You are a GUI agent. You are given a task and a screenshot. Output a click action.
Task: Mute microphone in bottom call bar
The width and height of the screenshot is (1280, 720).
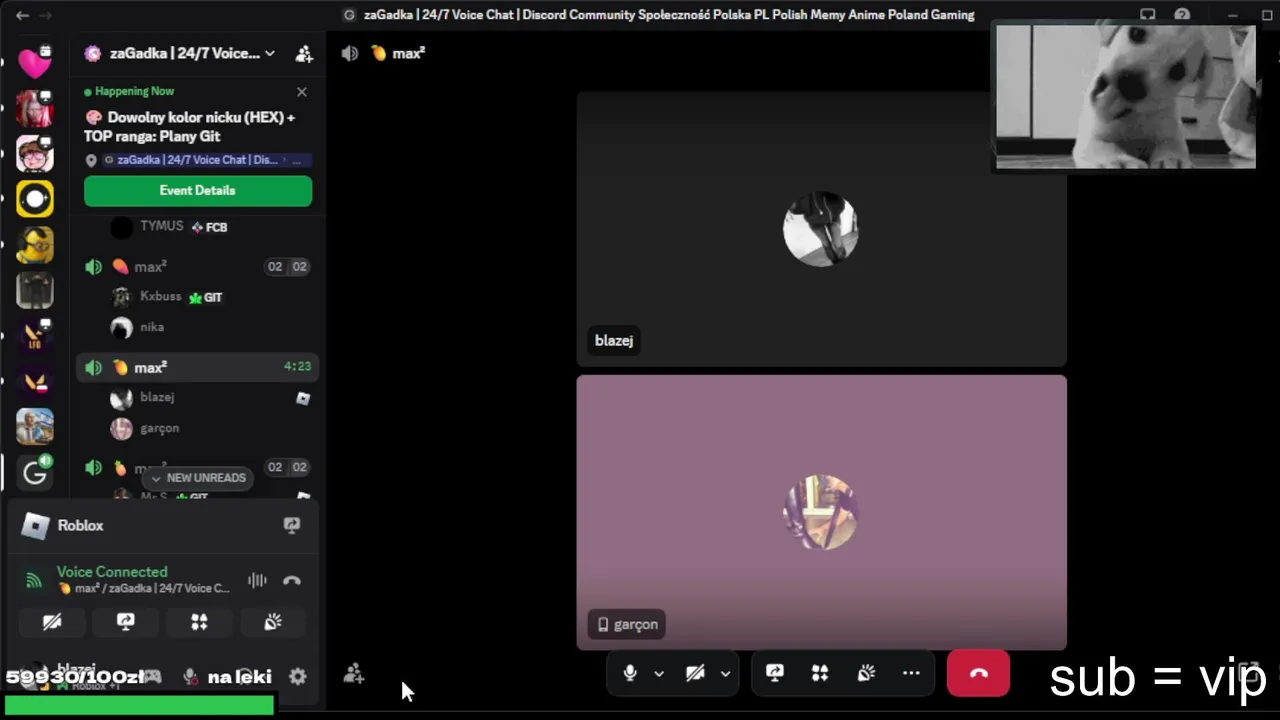tap(630, 673)
